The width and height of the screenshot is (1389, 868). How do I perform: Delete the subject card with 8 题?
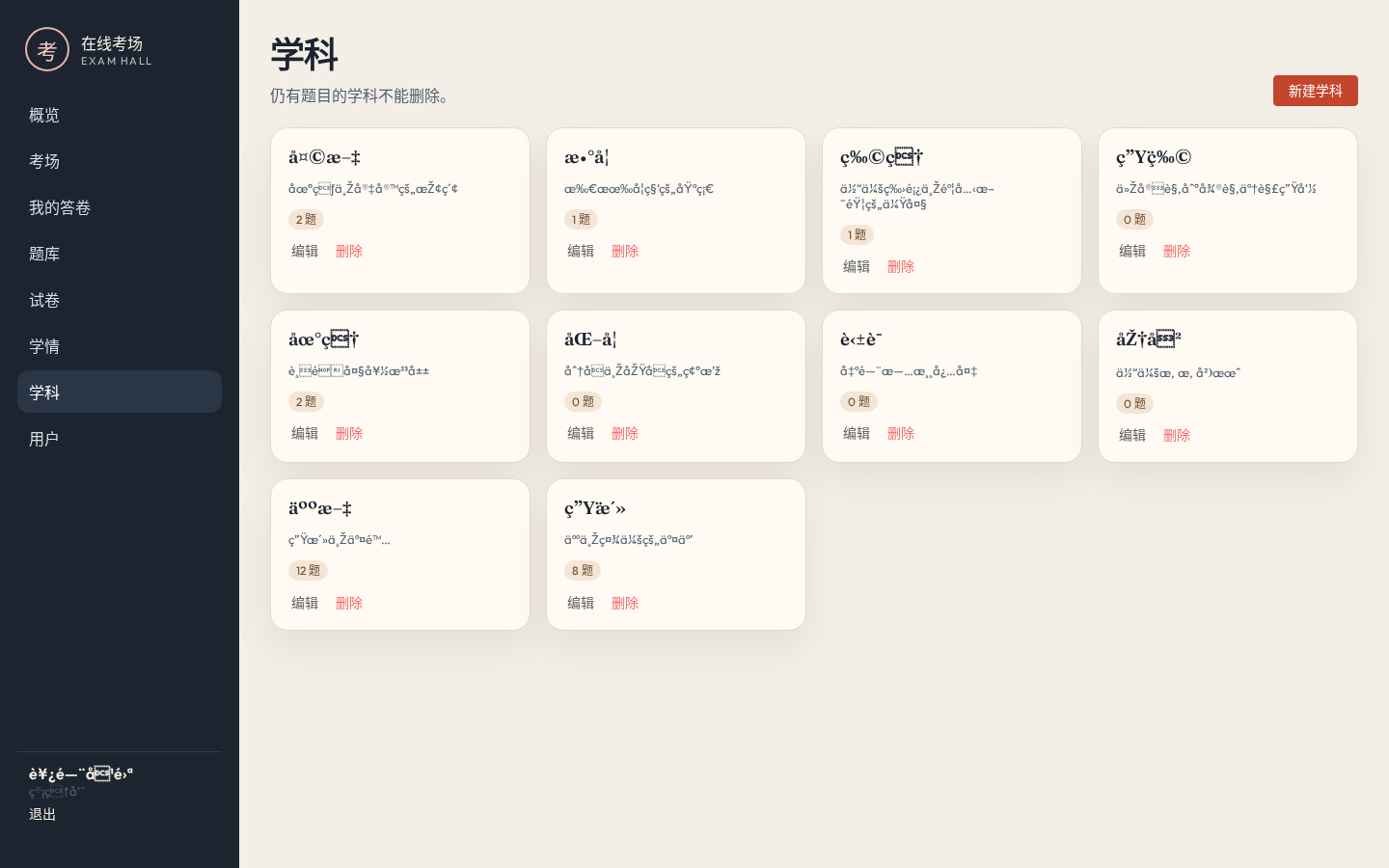625,603
